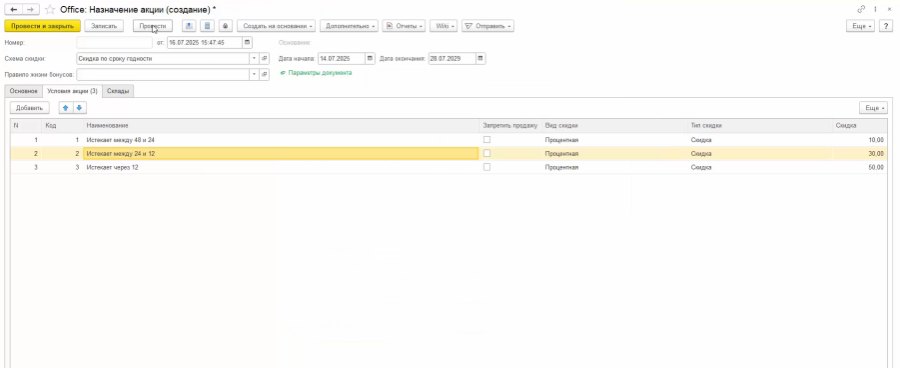This screenshot has width=900, height=368.
Task: Toggle Запретить продажу for Истекает между 24 и 12
Action: [487, 153]
